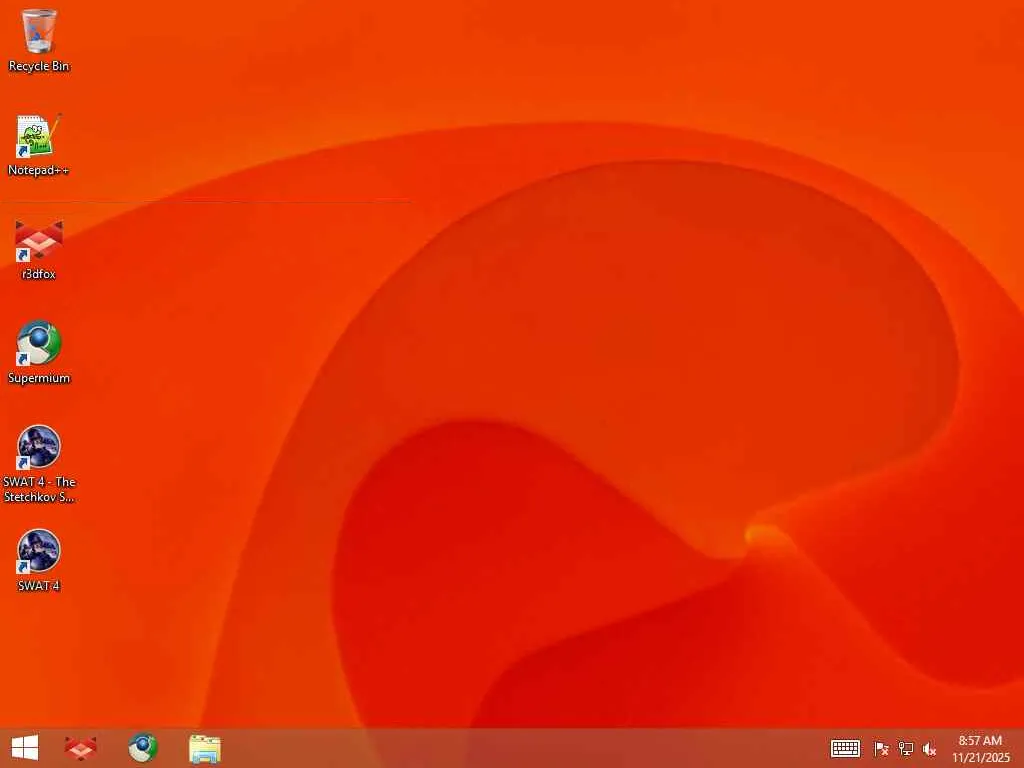Open the clock showing 8:57 AM
Screen dimensions: 1024x768
tap(980, 748)
